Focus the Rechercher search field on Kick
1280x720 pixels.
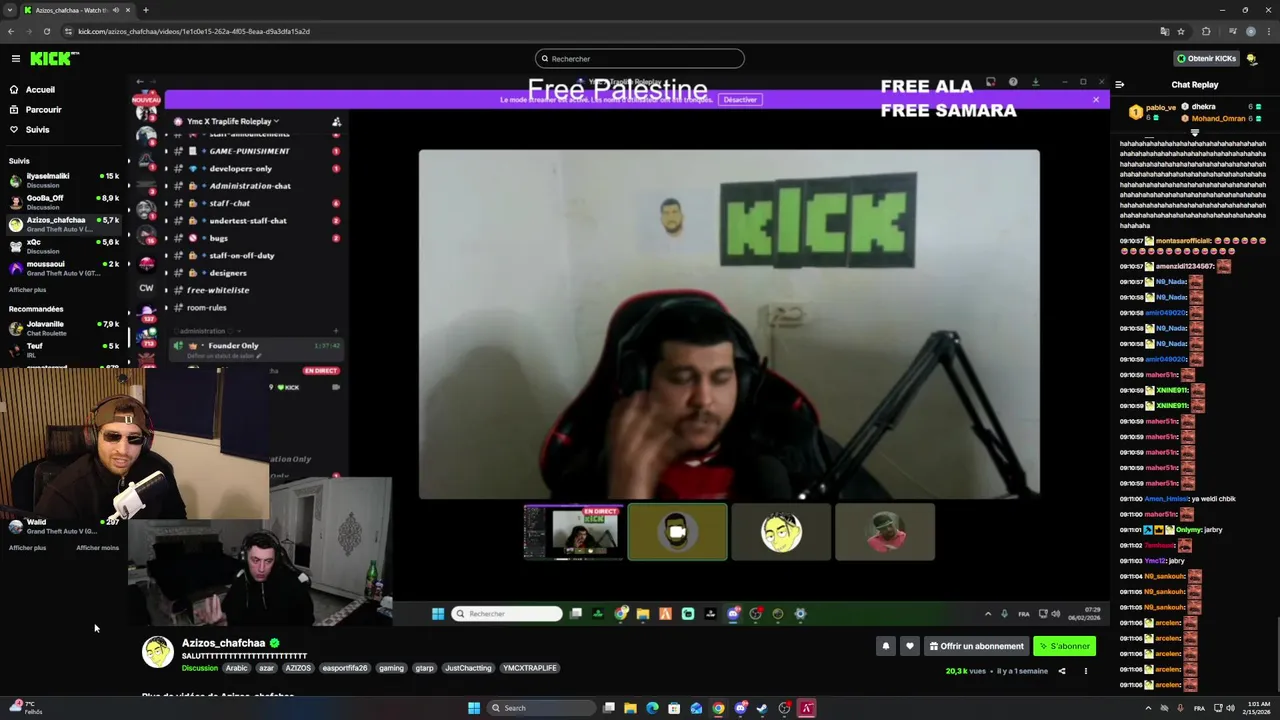(640, 59)
